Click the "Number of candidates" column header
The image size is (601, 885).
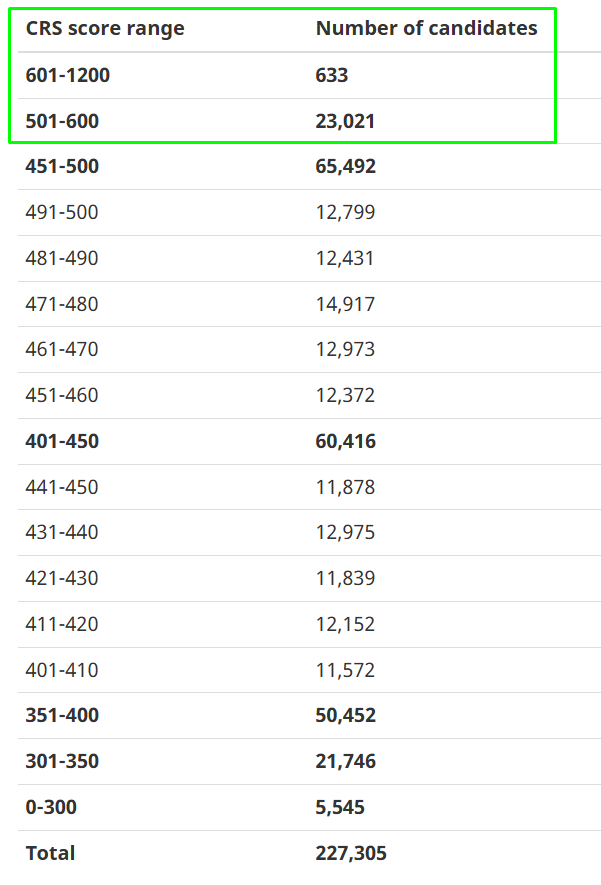click(x=426, y=29)
